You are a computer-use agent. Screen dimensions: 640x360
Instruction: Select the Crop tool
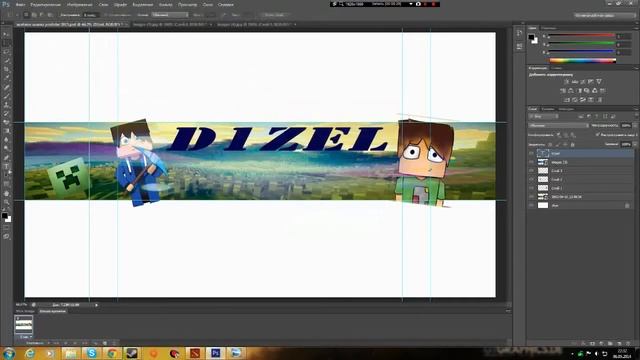[x=6, y=70]
